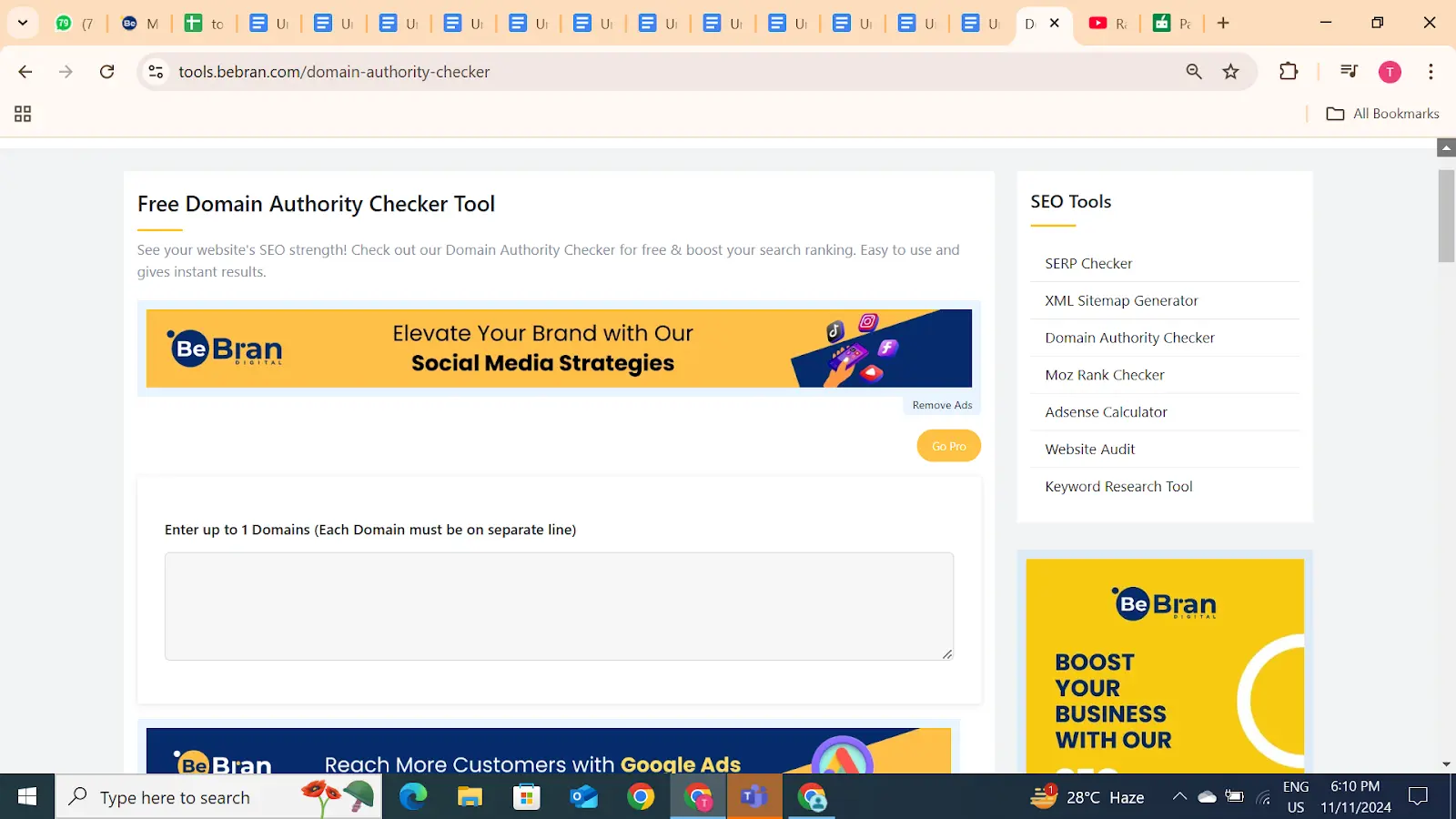This screenshot has height=819, width=1456.
Task: Open the battery status tray icon
Action: pos(1235,797)
